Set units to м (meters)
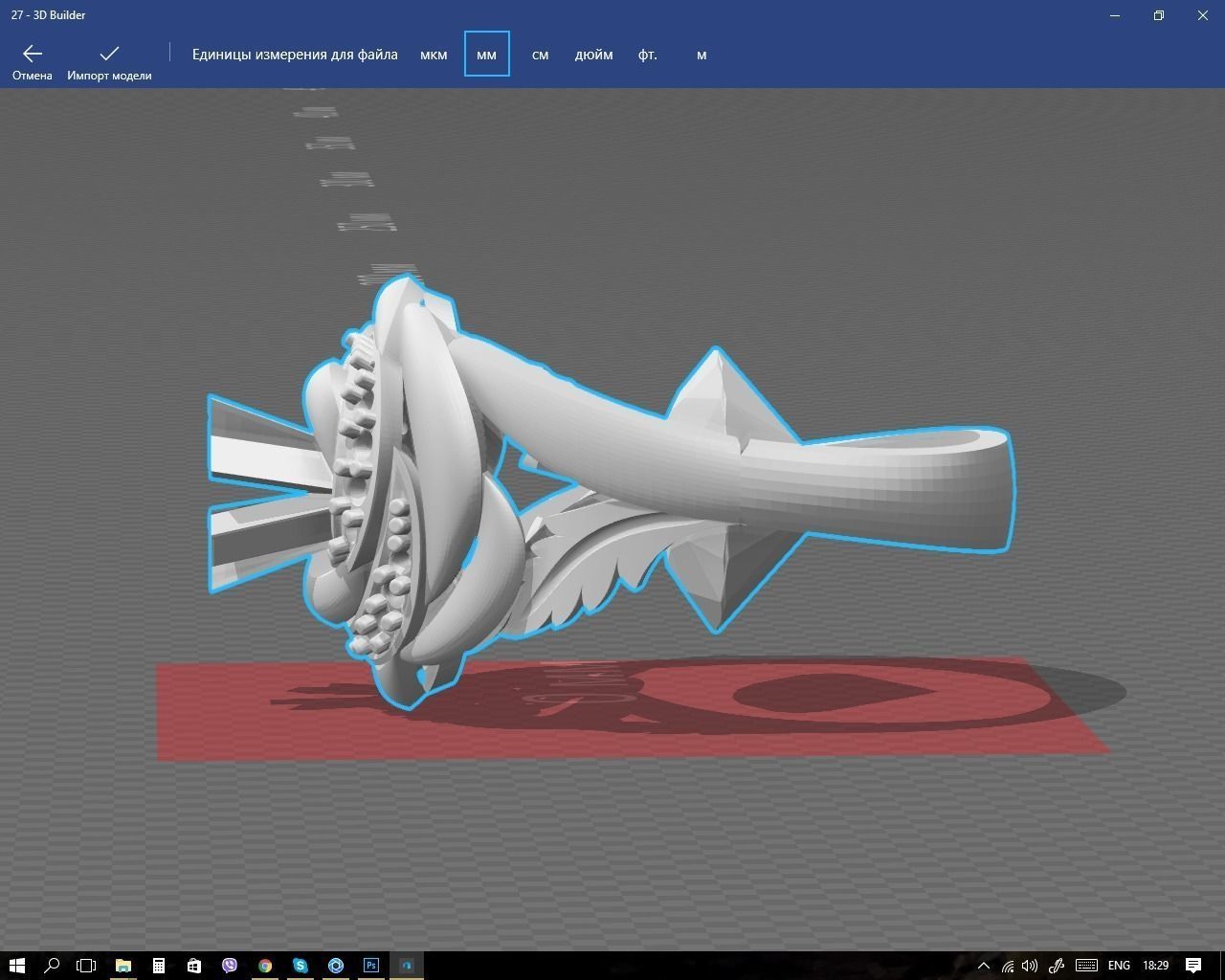 coord(702,55)
